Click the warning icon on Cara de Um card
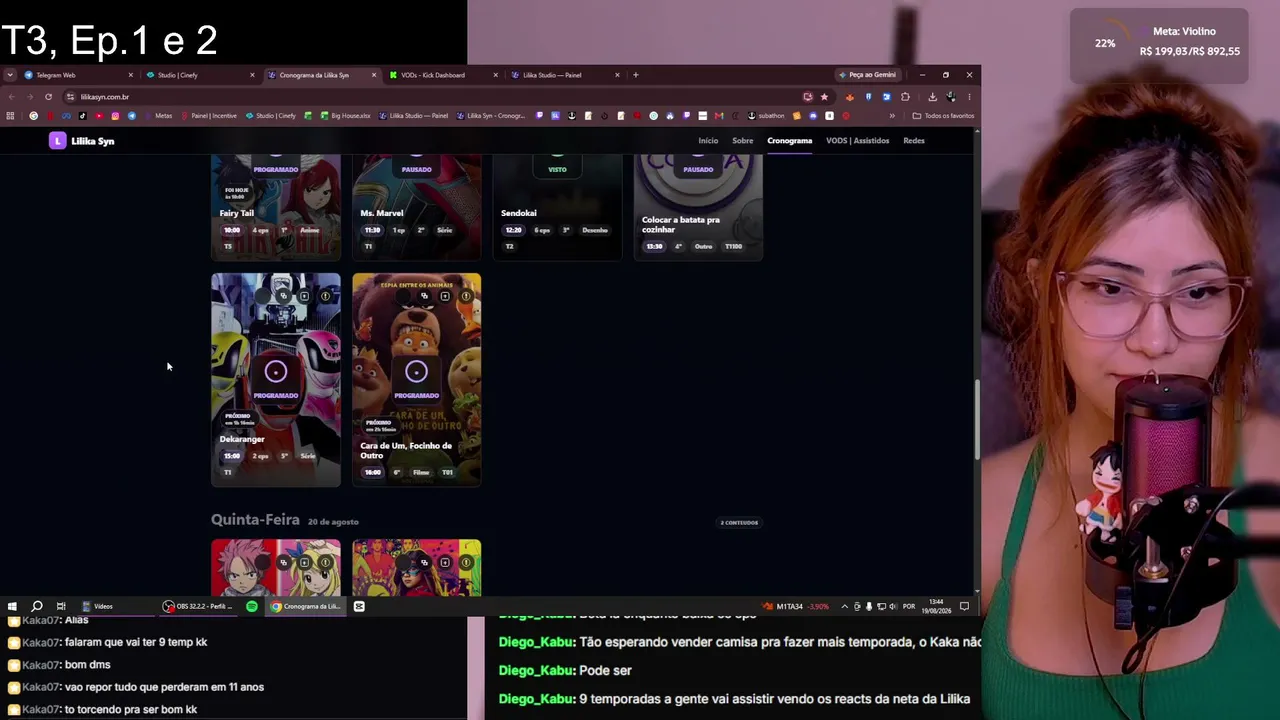1280x720 pixels. point(466,297)
